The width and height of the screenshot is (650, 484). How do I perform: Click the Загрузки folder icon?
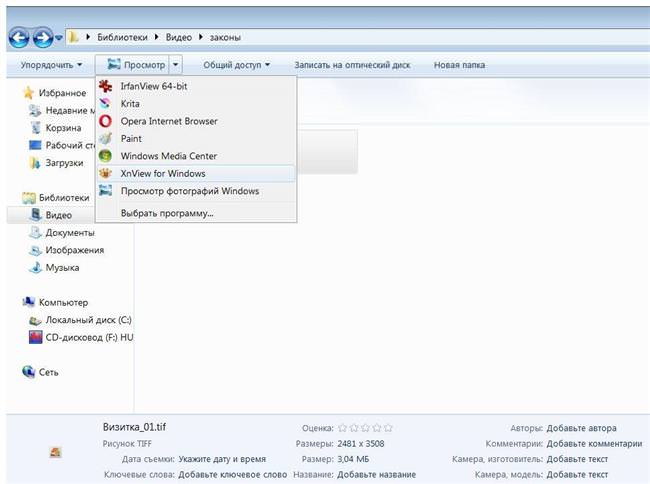36,162
